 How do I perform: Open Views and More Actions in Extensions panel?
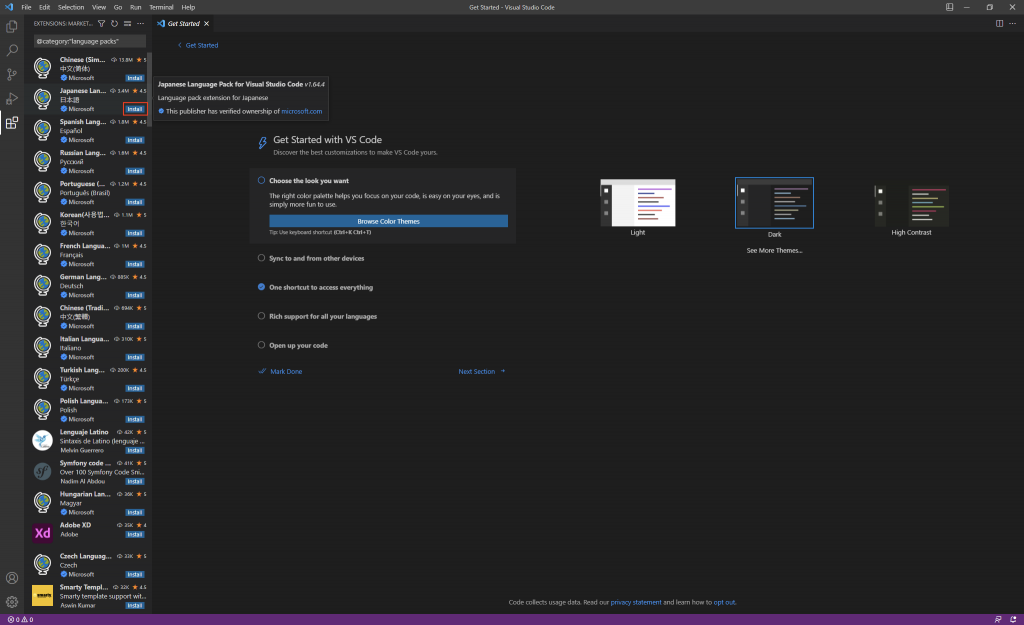tap(140, 24)
